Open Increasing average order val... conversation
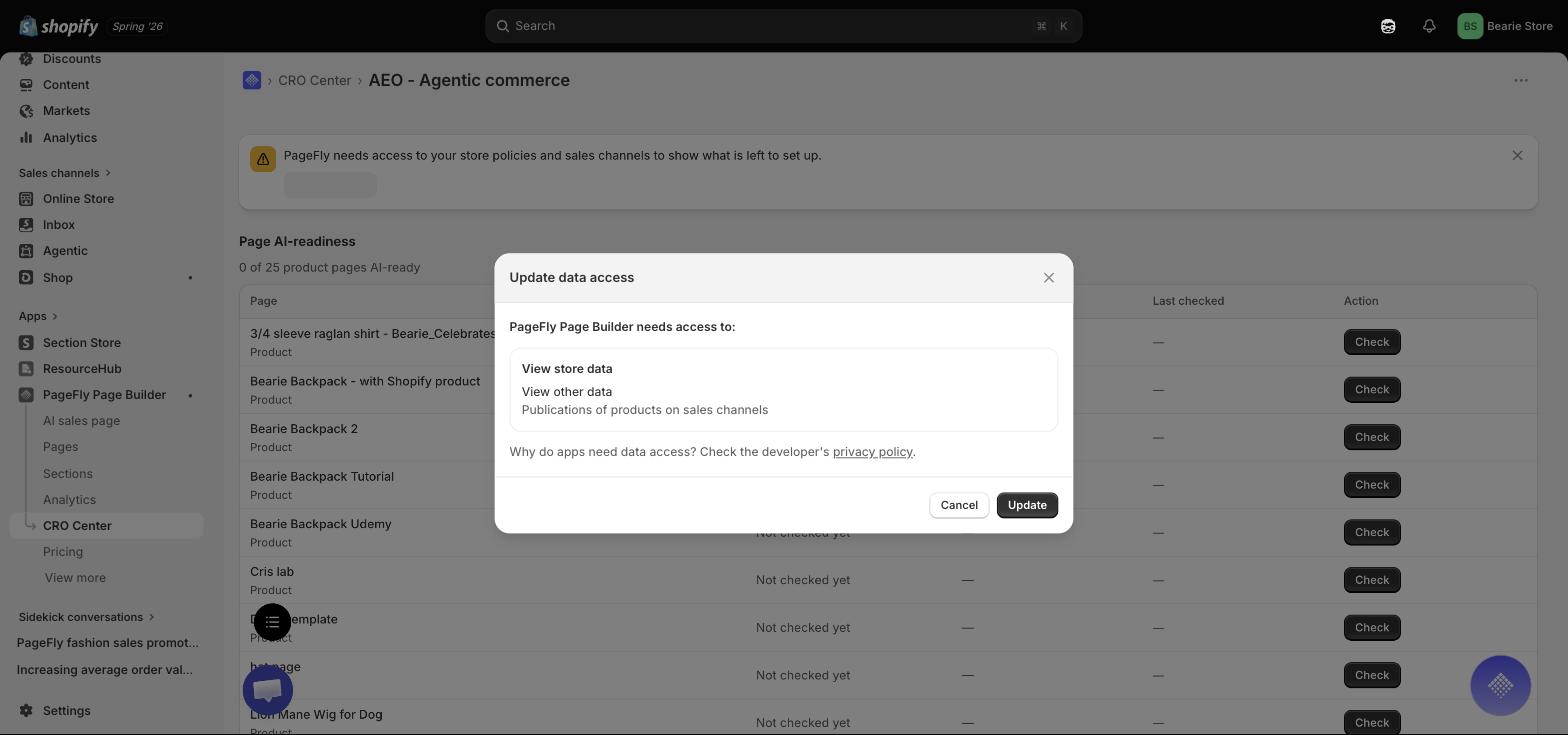Viewport: 1568px width, 735px height. click(105, 670)
